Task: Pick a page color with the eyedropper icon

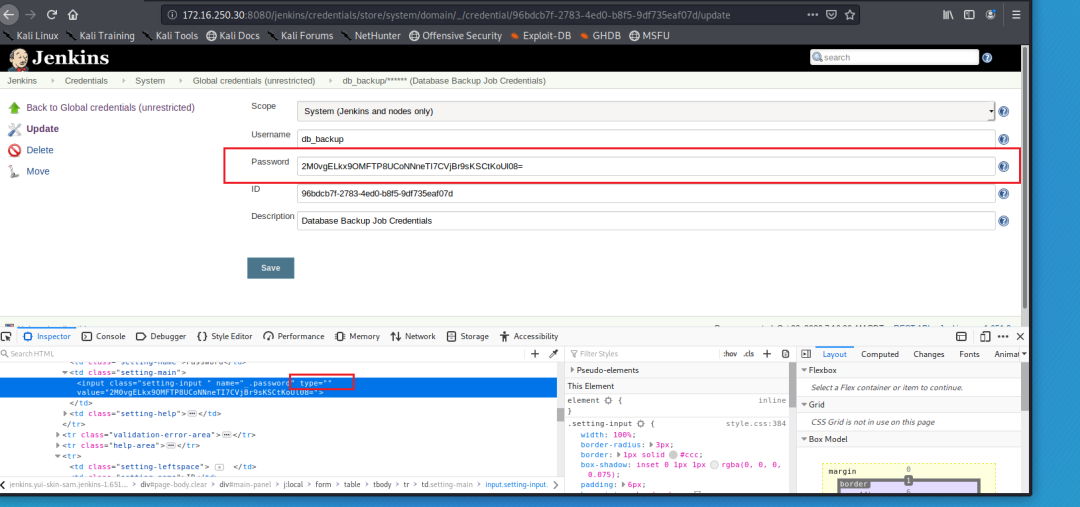Action: tap(553, 353)
